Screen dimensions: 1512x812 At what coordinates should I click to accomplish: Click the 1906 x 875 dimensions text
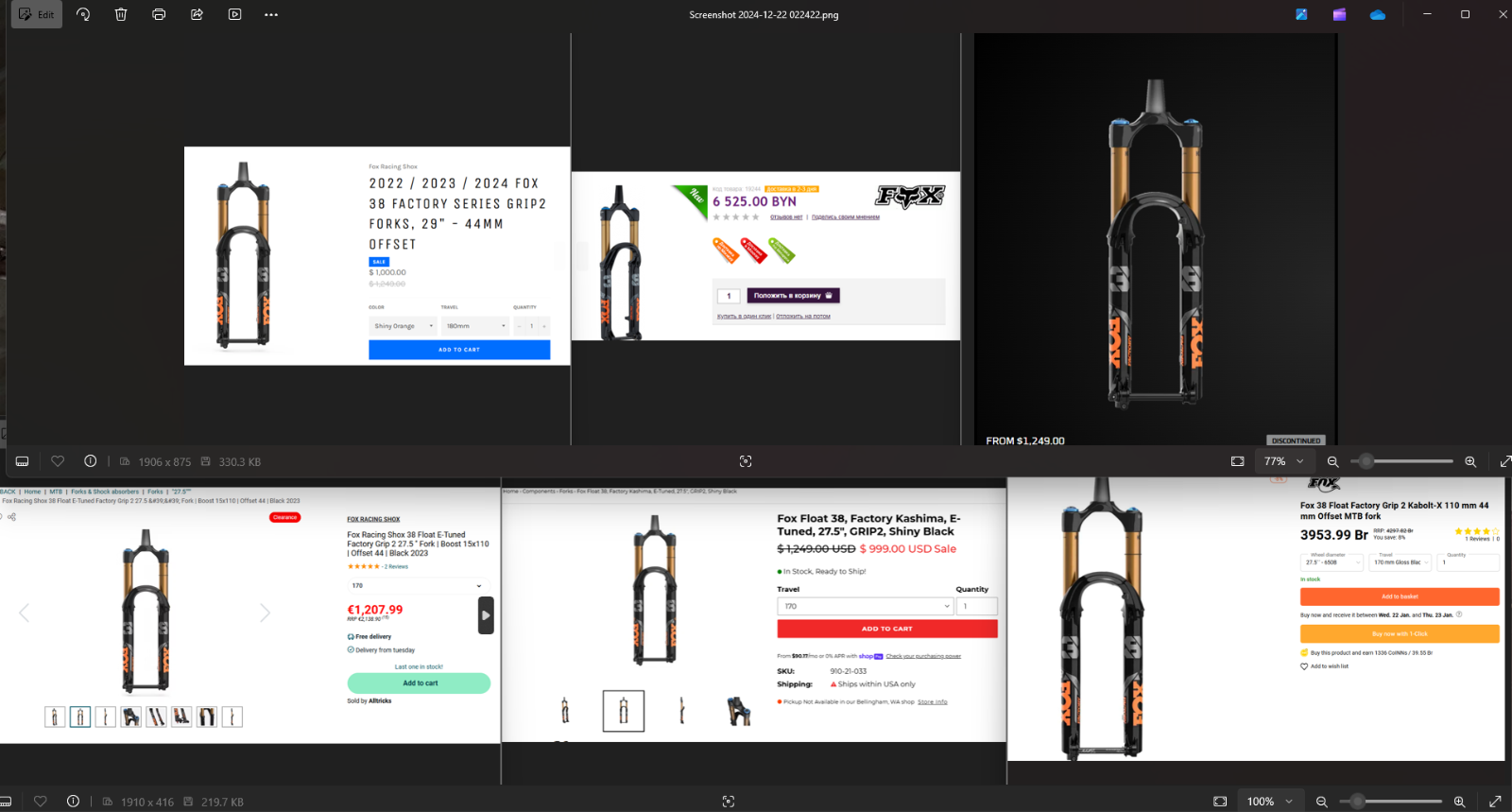point(164,462)
